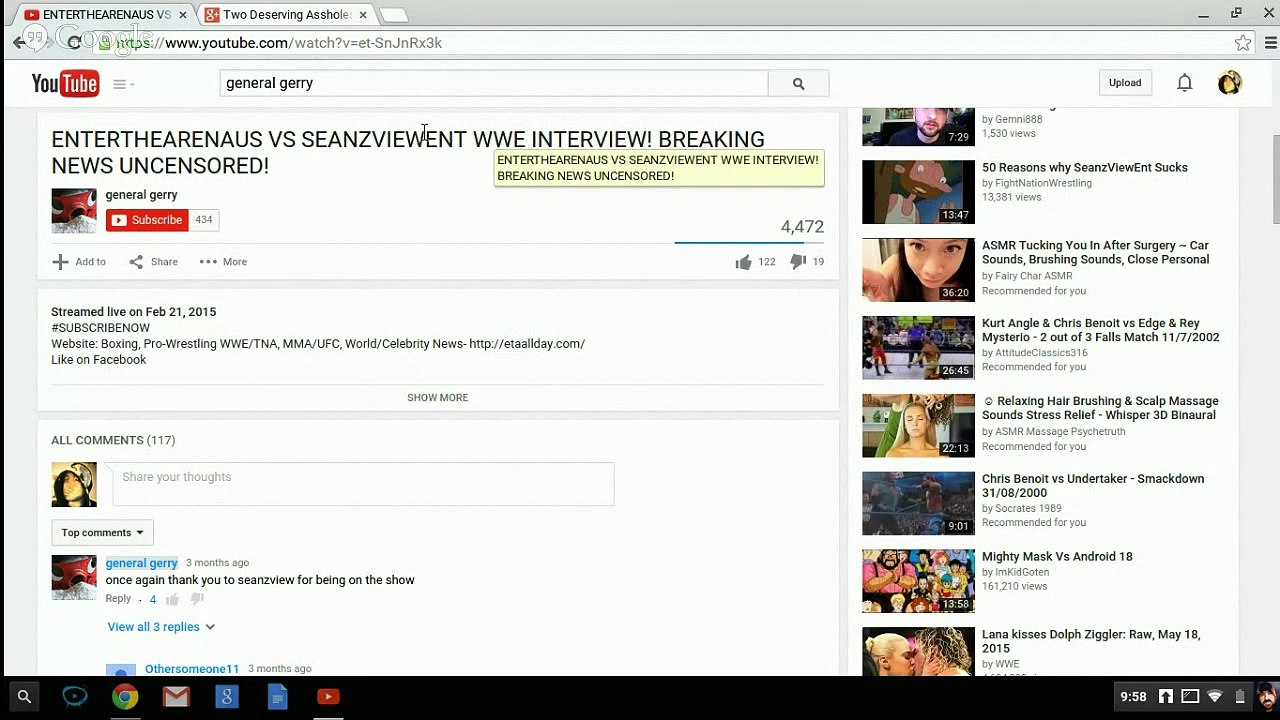The image size is (1280, 720).
Task: Click the Wi-Fi status icon in the tray
Action: click(1215, 697)
